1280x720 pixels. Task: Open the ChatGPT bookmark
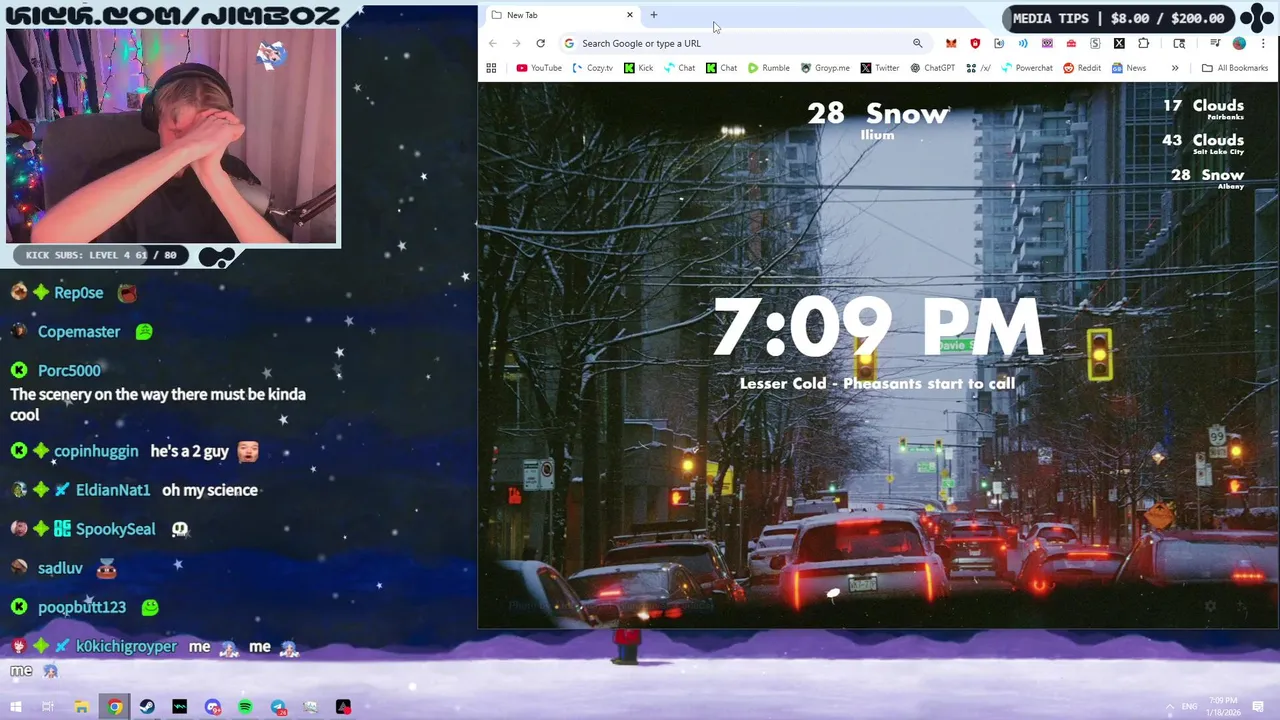point(933,68)
